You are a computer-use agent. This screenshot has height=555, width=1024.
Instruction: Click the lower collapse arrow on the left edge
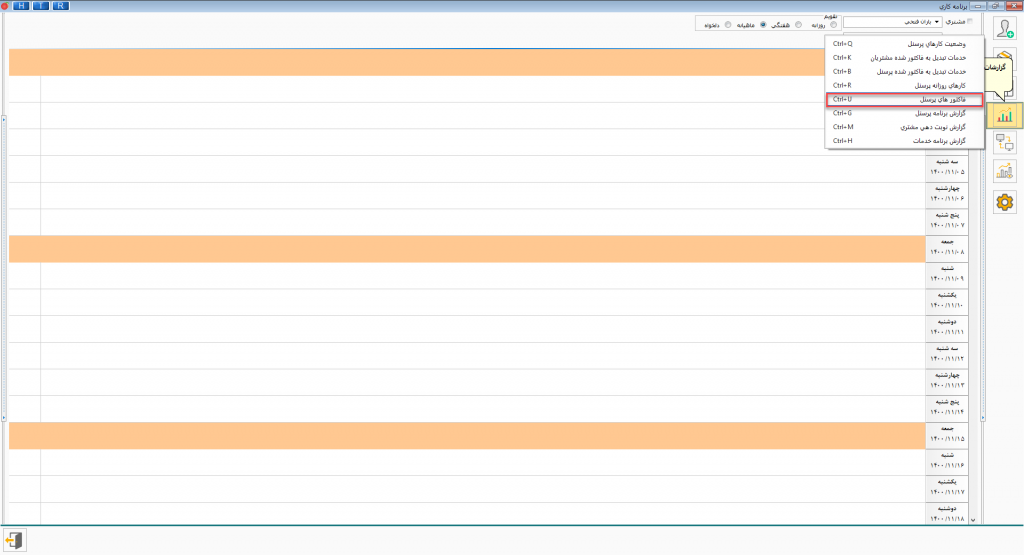3,418
